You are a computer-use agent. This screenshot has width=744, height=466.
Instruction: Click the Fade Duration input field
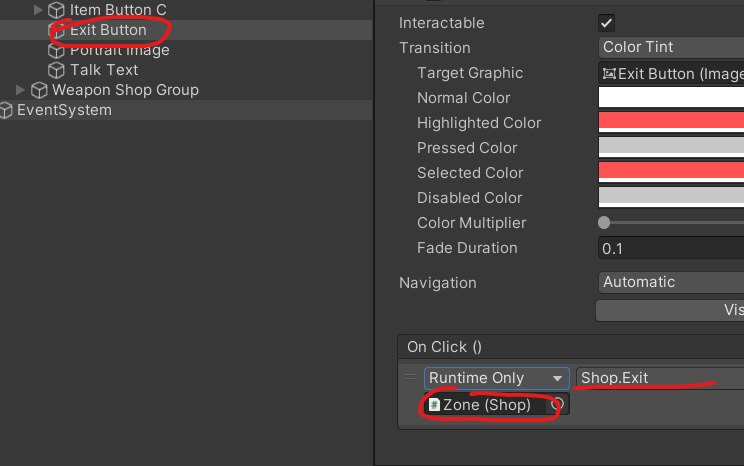670,247
